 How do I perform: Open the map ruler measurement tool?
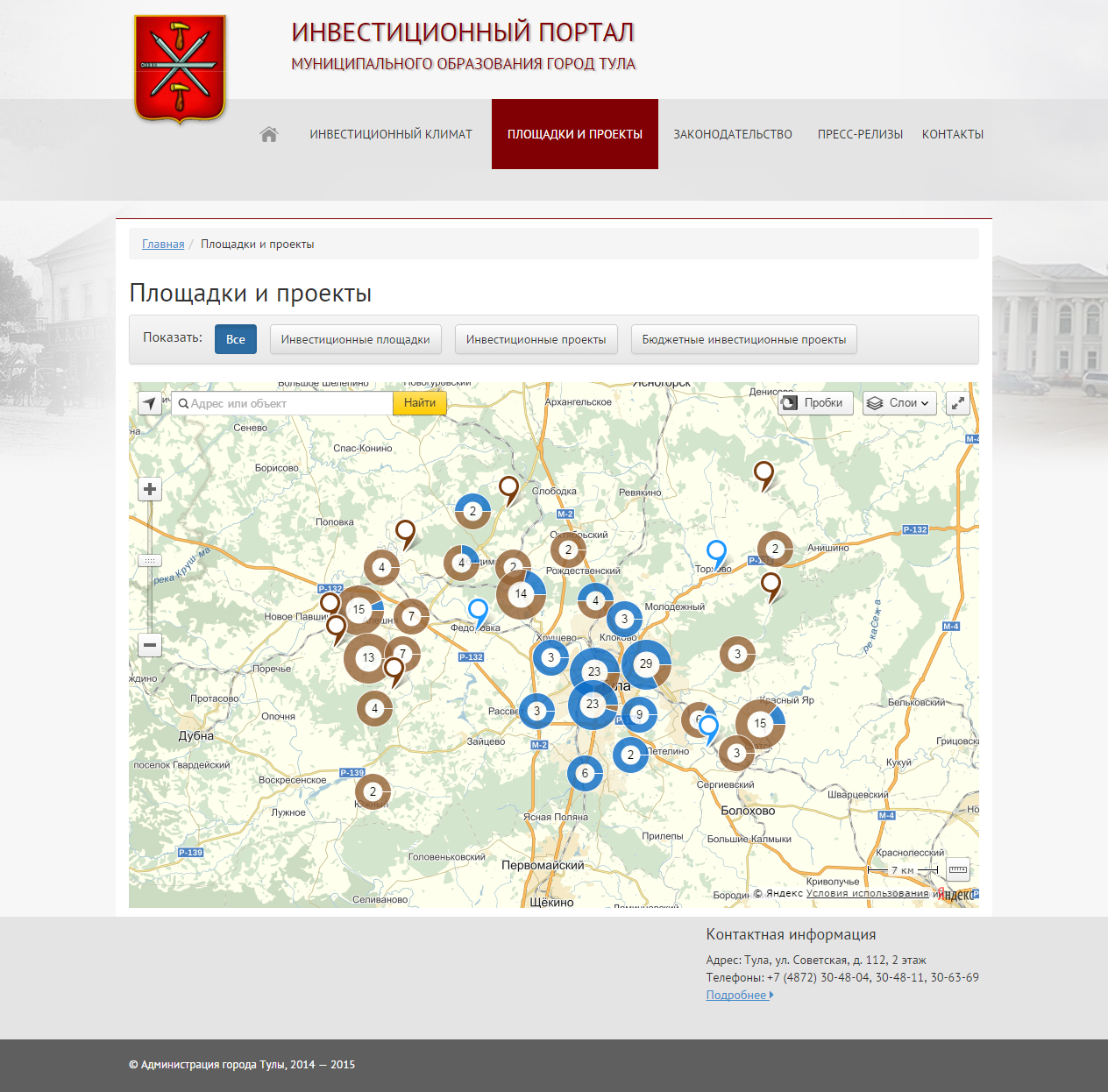958,869
